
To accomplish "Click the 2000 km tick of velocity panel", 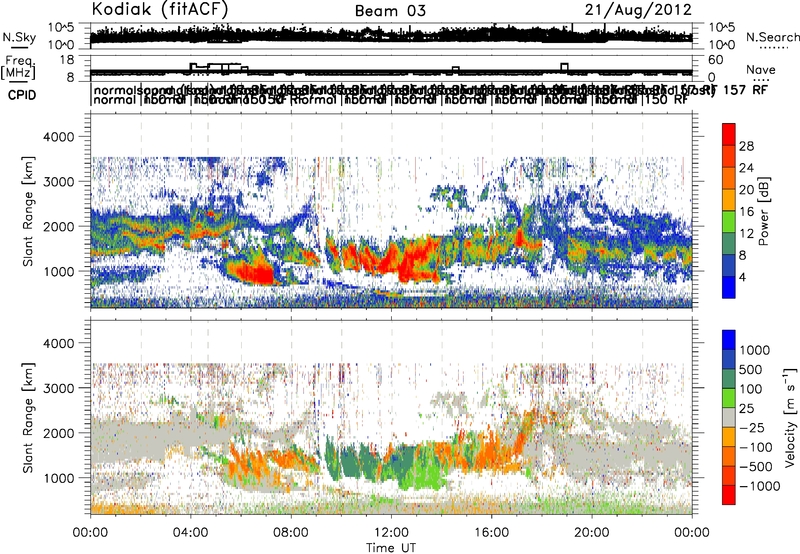I will tap(57, 433).
